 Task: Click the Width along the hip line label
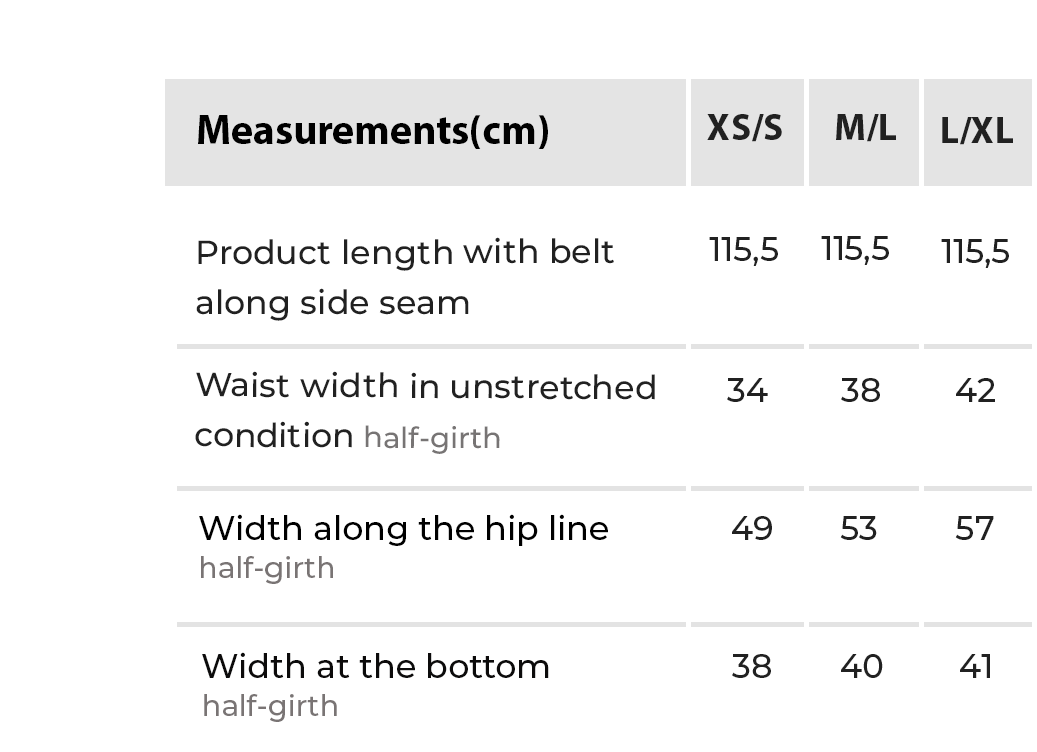click(403, 528)
